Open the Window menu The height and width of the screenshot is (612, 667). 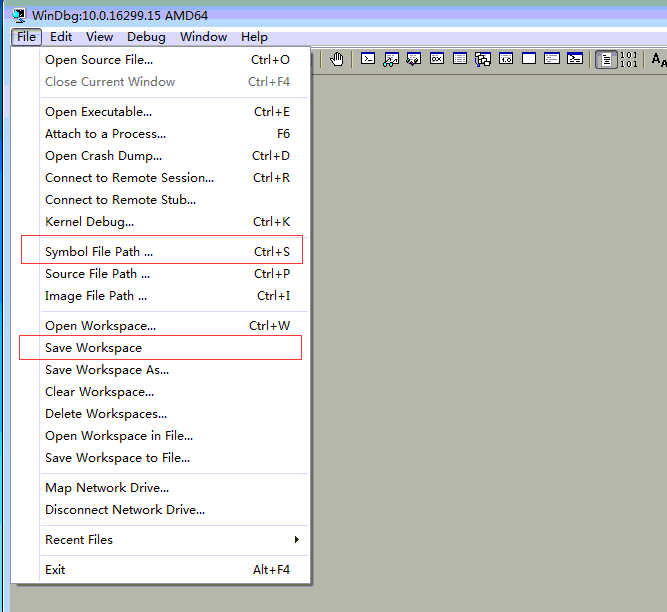[203, 37]
